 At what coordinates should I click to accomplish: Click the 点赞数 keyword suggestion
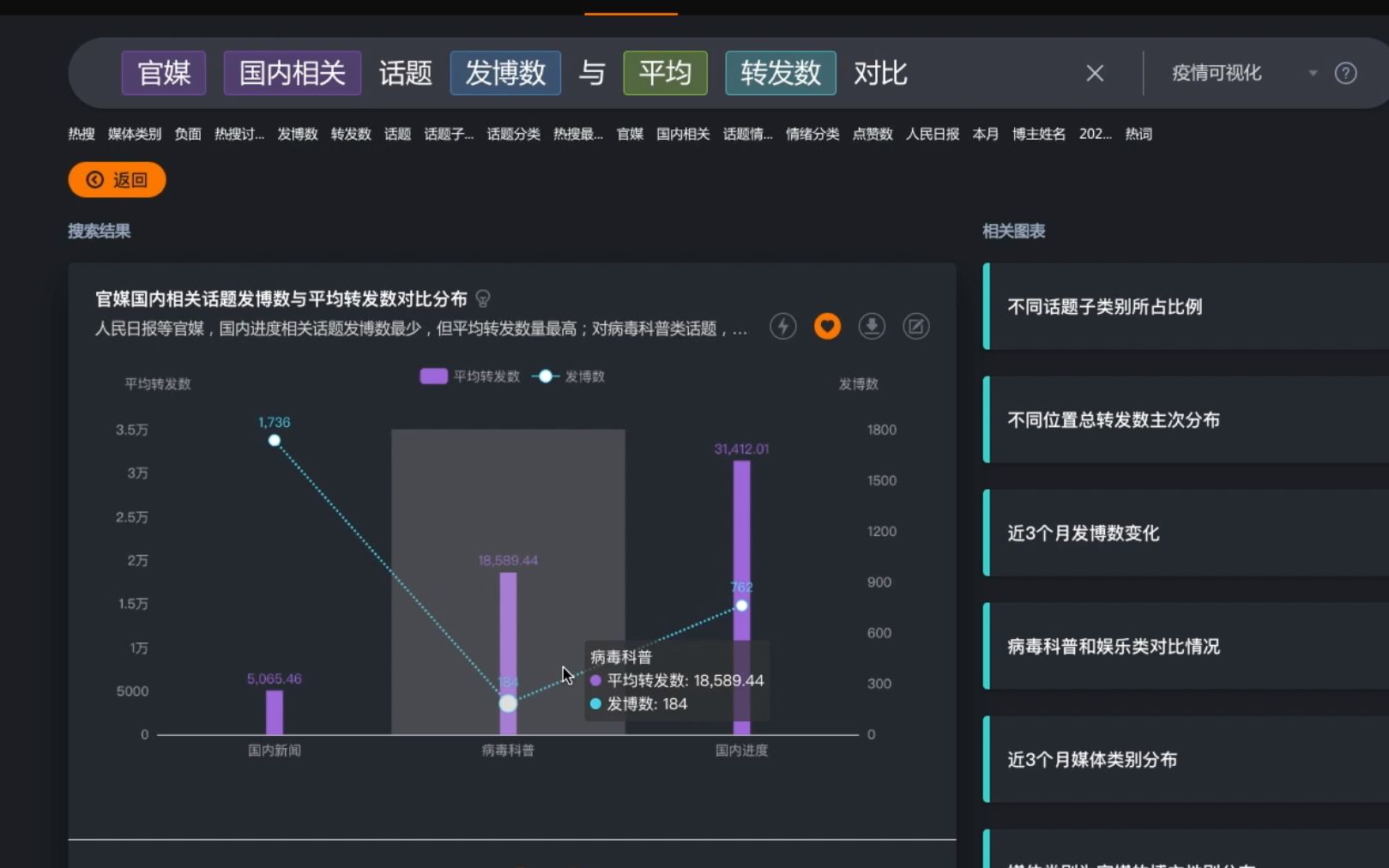pyautogui.click(x=873, y=134)
